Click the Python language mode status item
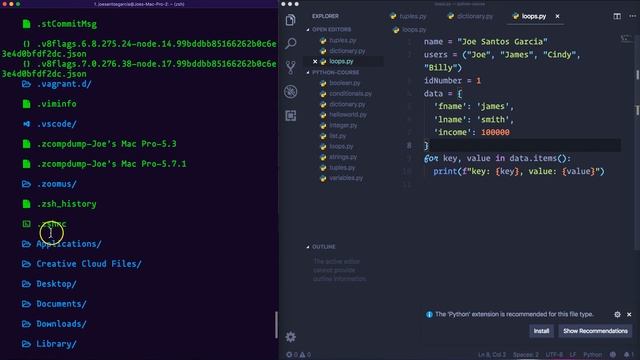This screenshot has width=640, height=360. click(x=592, y=354)
